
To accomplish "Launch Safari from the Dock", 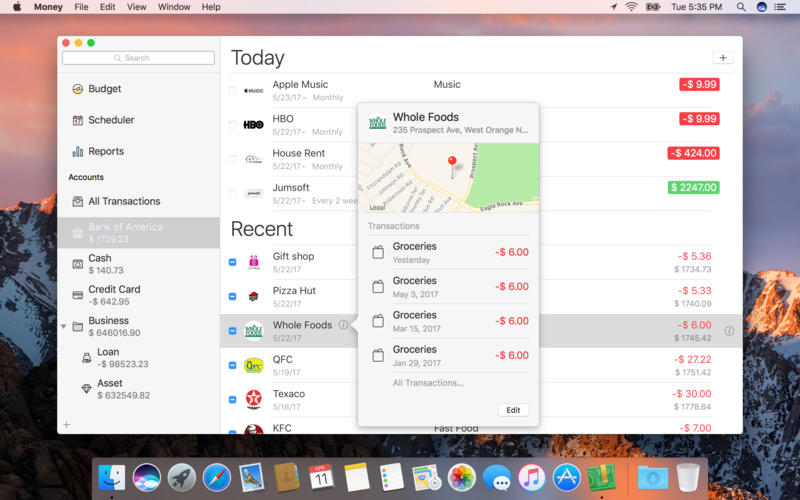I will coord(216,478).
